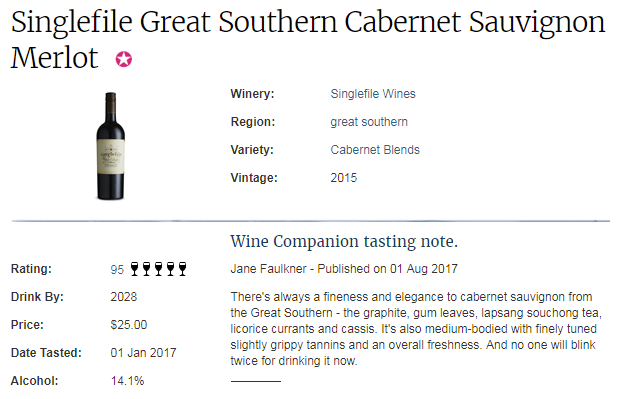621x399 pixels.
Task: Click the Wine Companion tasting note heading
Action: (x=344, y=241)
